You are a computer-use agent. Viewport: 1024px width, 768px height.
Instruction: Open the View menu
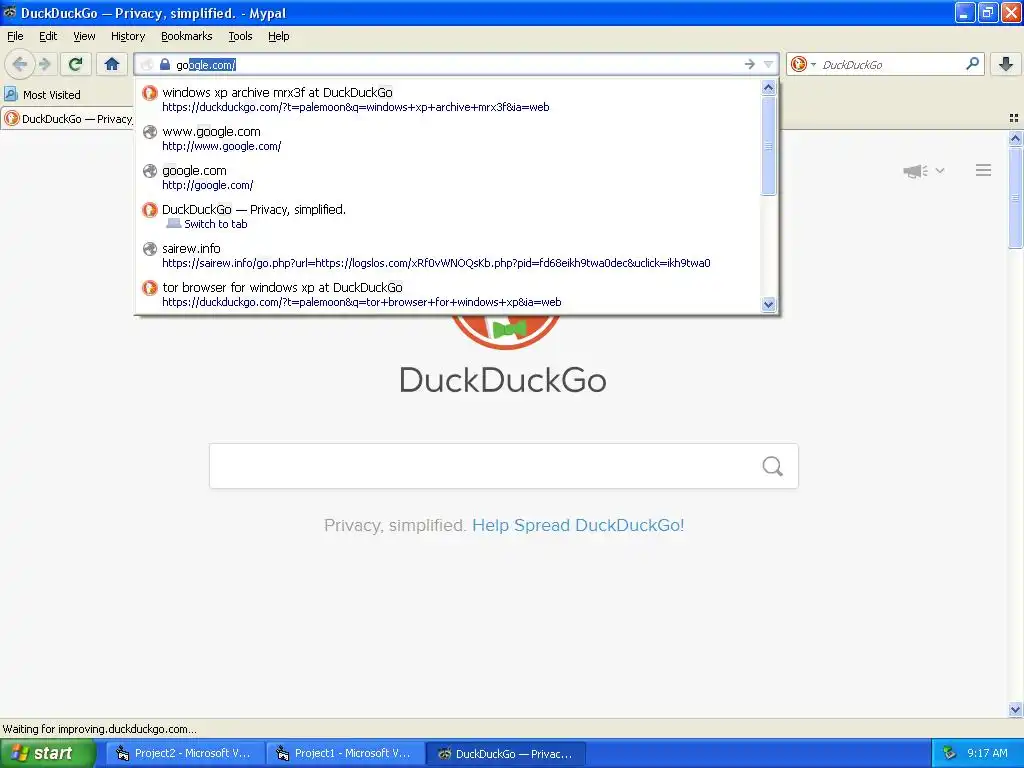tap(84, 37)
